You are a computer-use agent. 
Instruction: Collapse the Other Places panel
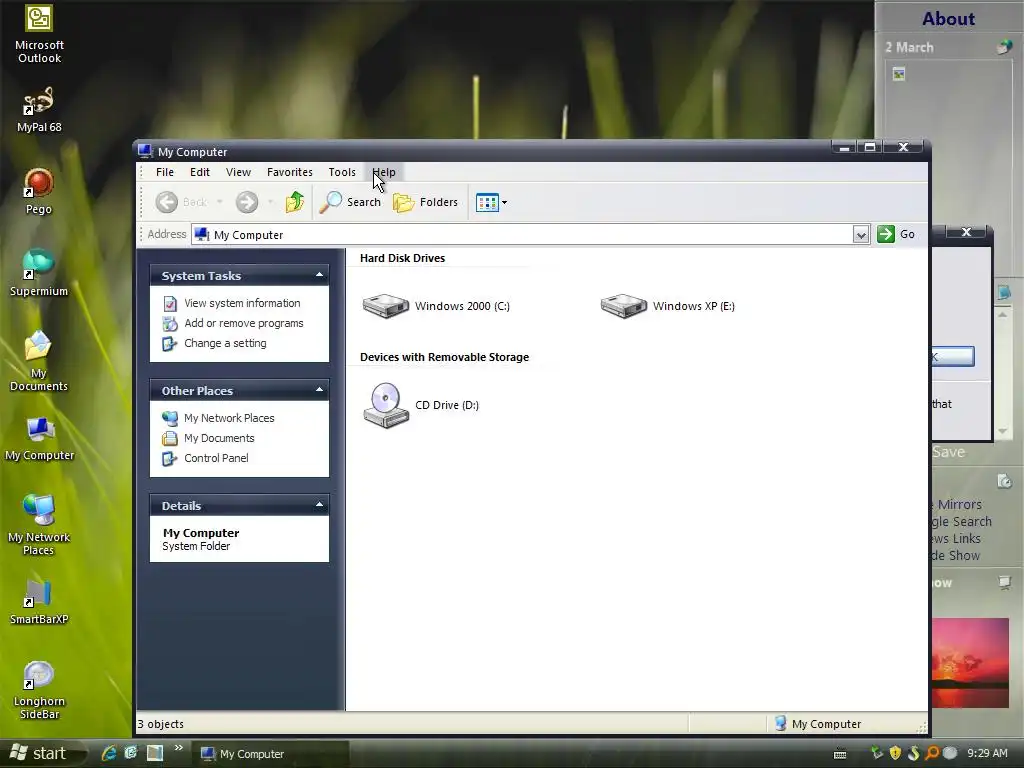tap(319, 390)
